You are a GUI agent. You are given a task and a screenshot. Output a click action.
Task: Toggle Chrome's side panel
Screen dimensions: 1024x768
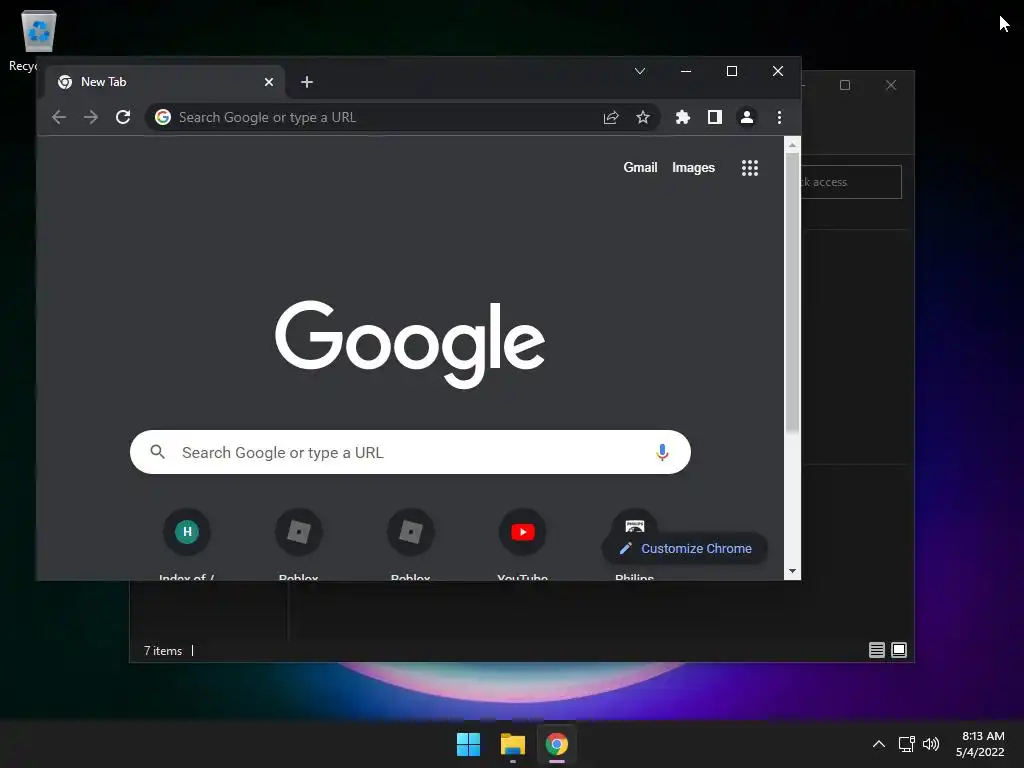point(714,118)
